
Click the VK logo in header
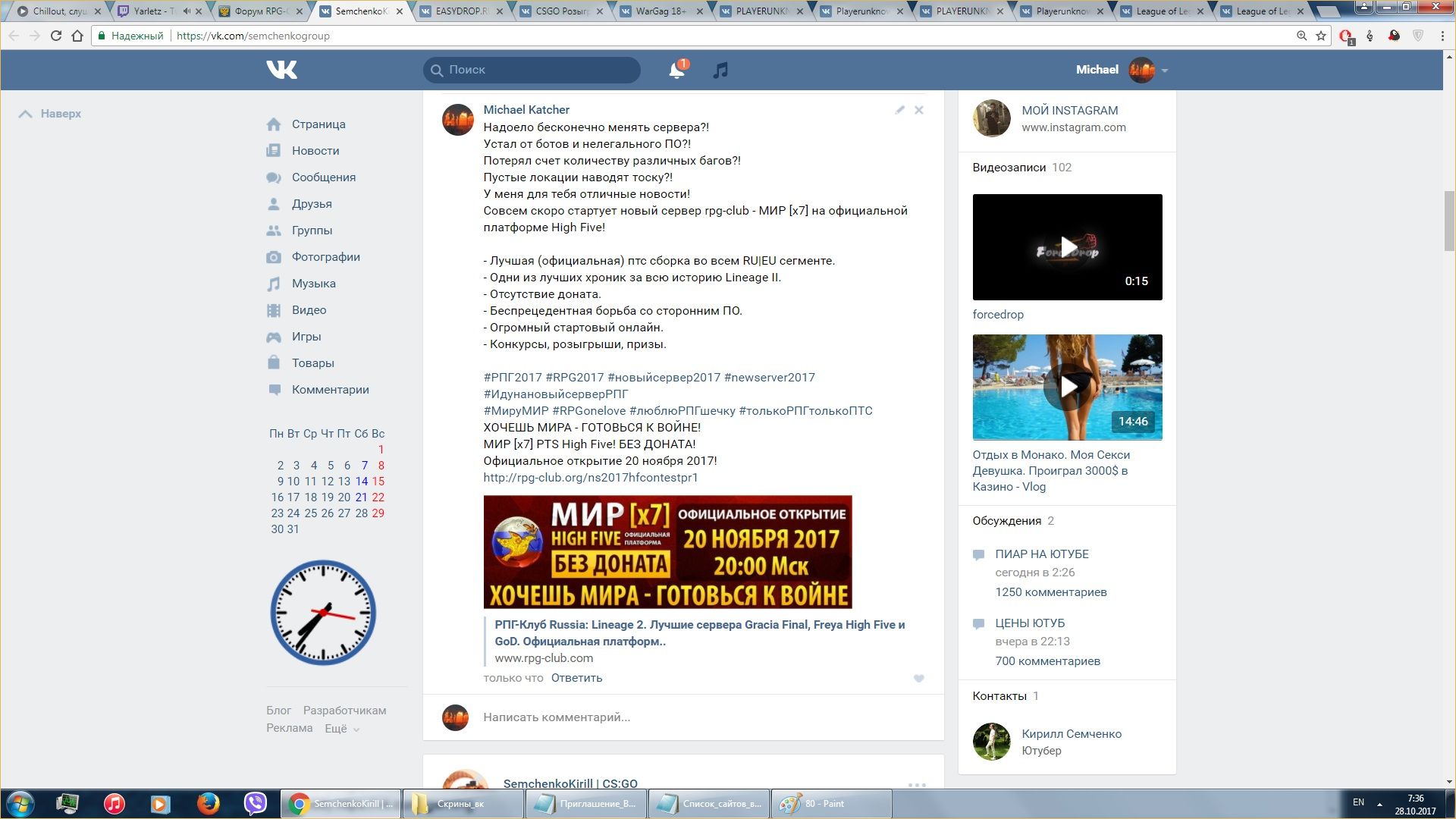[x=281, y=70]
